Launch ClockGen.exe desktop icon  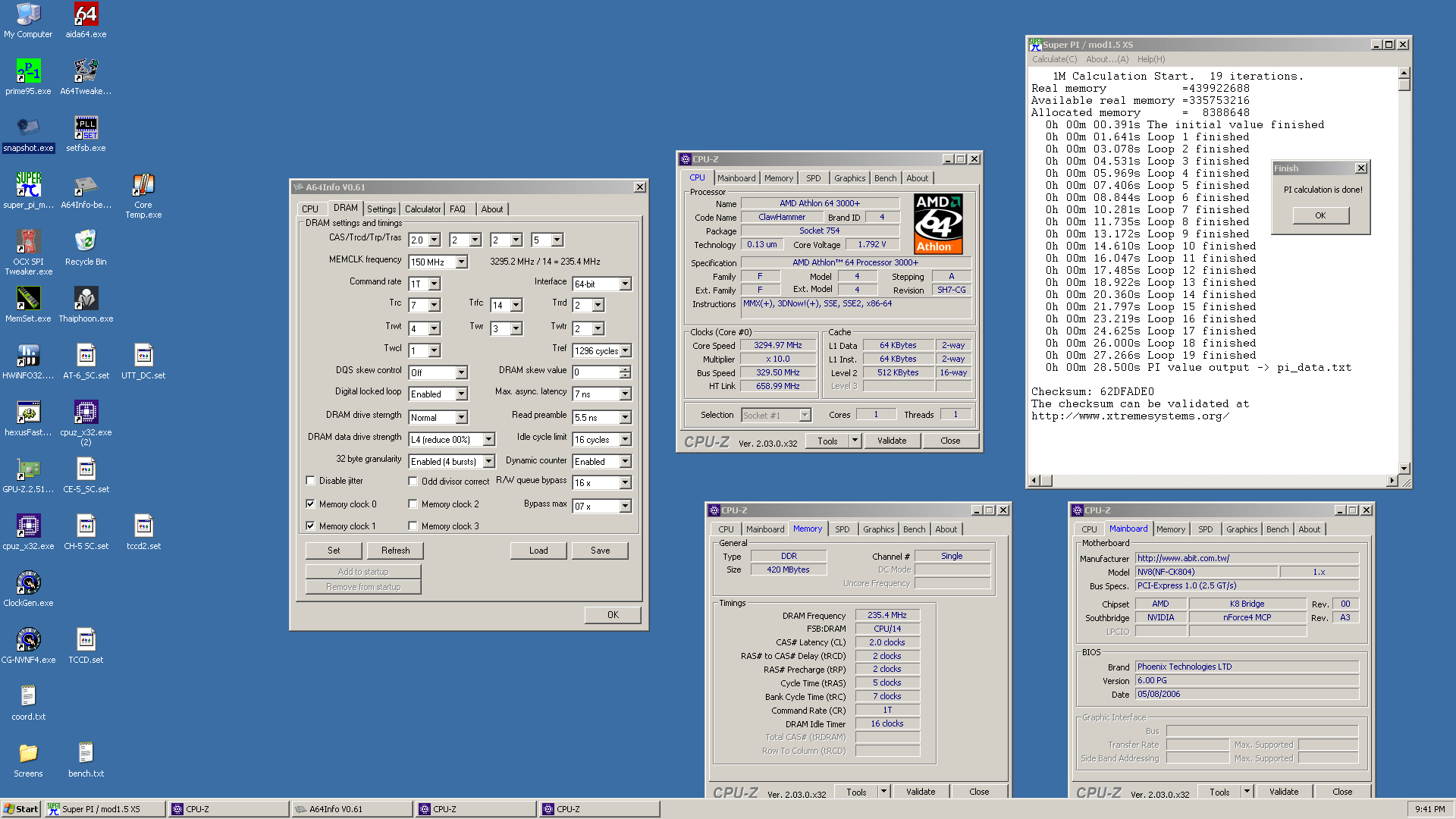(28, 589)
